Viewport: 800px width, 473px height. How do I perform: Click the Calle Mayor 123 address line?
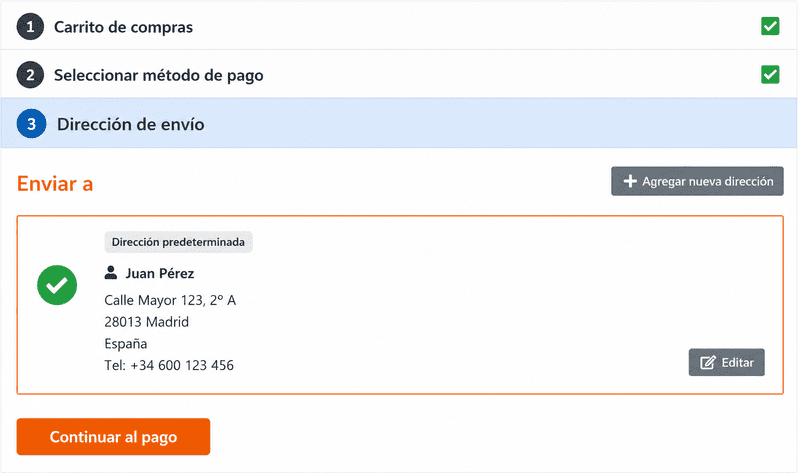coord(170,300)
